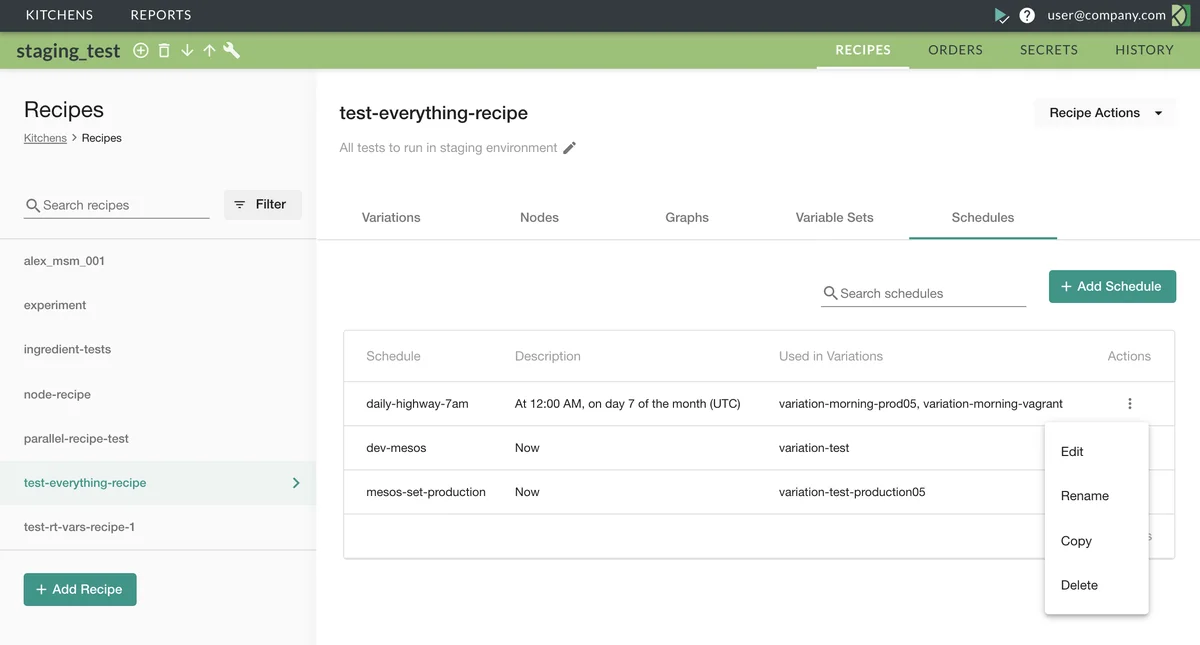Expand the test-everything-recipe chevron
The width and height of the screenshot is (1200, 645).
(296, 483)
